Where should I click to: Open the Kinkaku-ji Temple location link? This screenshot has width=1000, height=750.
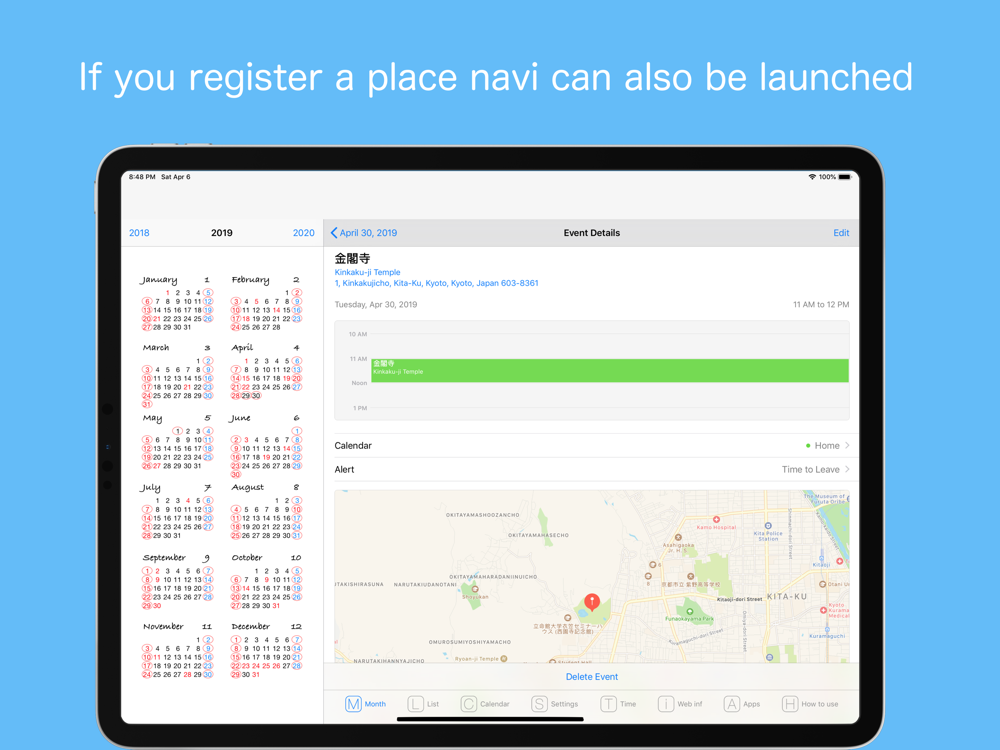pos(367,272)
